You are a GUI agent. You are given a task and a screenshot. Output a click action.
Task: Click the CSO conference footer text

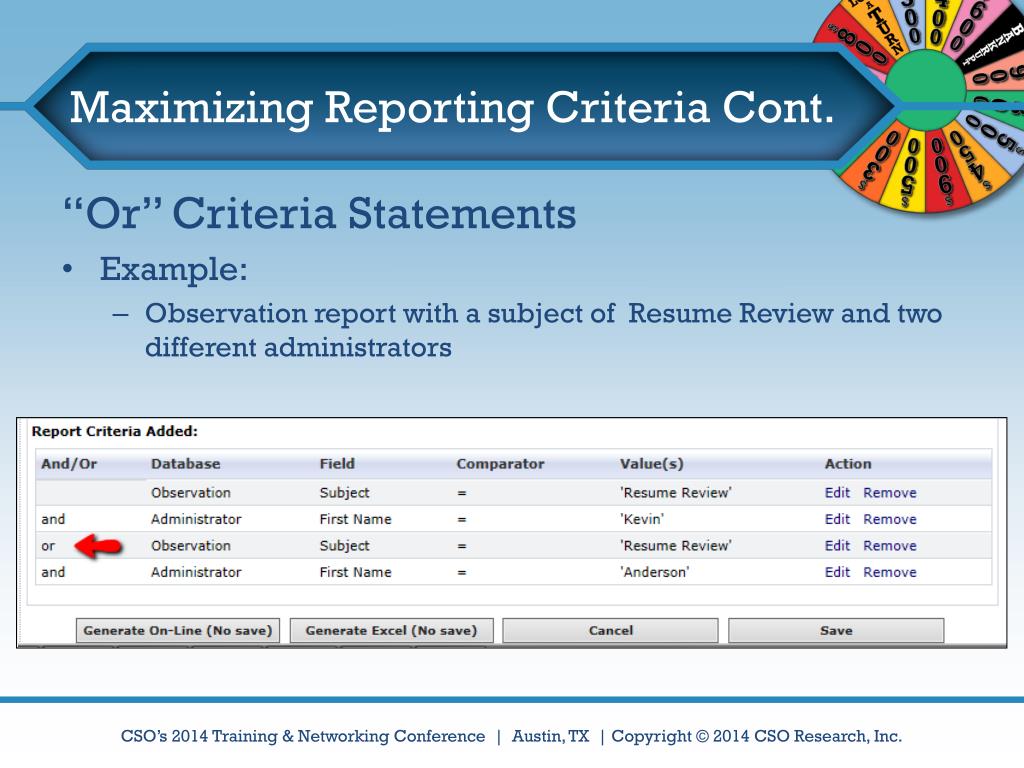point(511,736)
